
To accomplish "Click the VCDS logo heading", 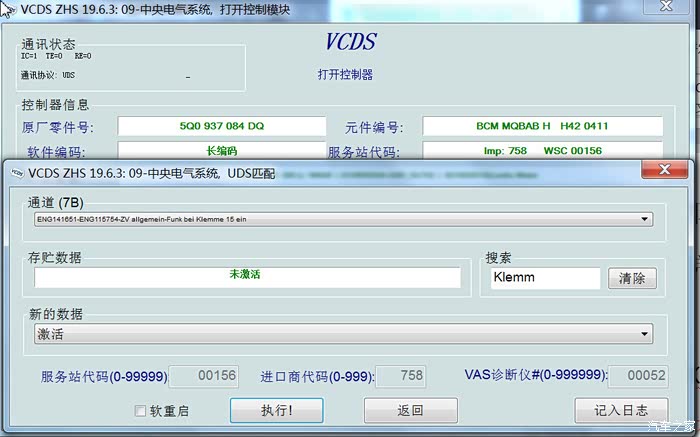I will [351, 44].
